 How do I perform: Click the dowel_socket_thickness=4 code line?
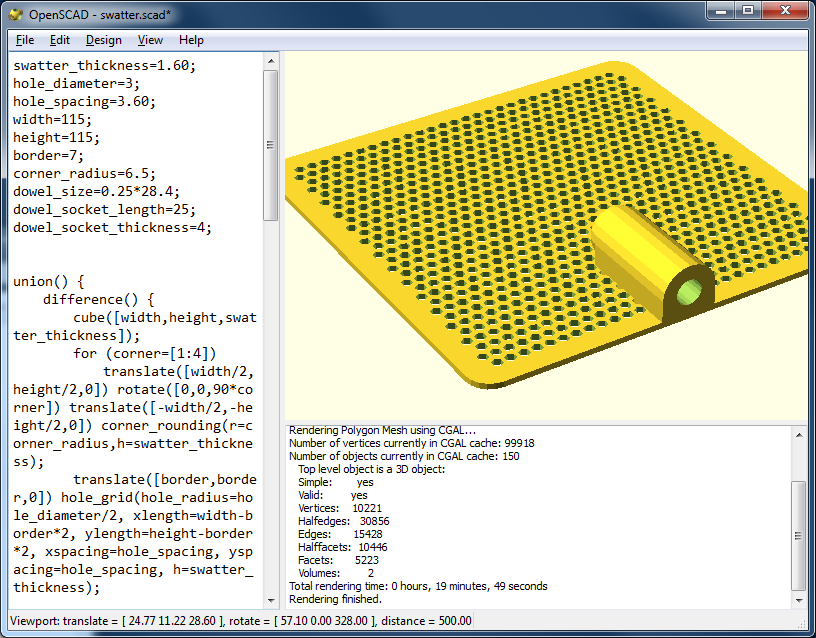[x=112, y=227]
